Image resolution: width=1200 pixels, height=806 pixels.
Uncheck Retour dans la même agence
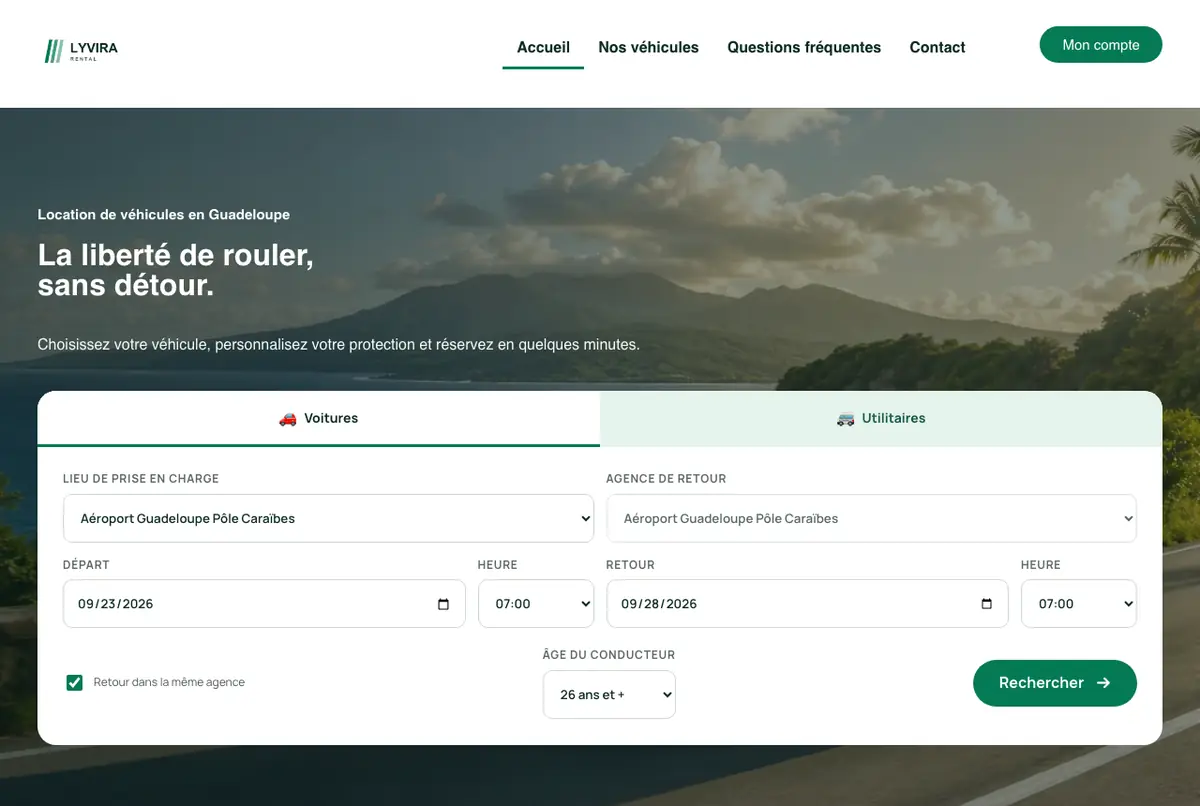click(x=74, y=682)
